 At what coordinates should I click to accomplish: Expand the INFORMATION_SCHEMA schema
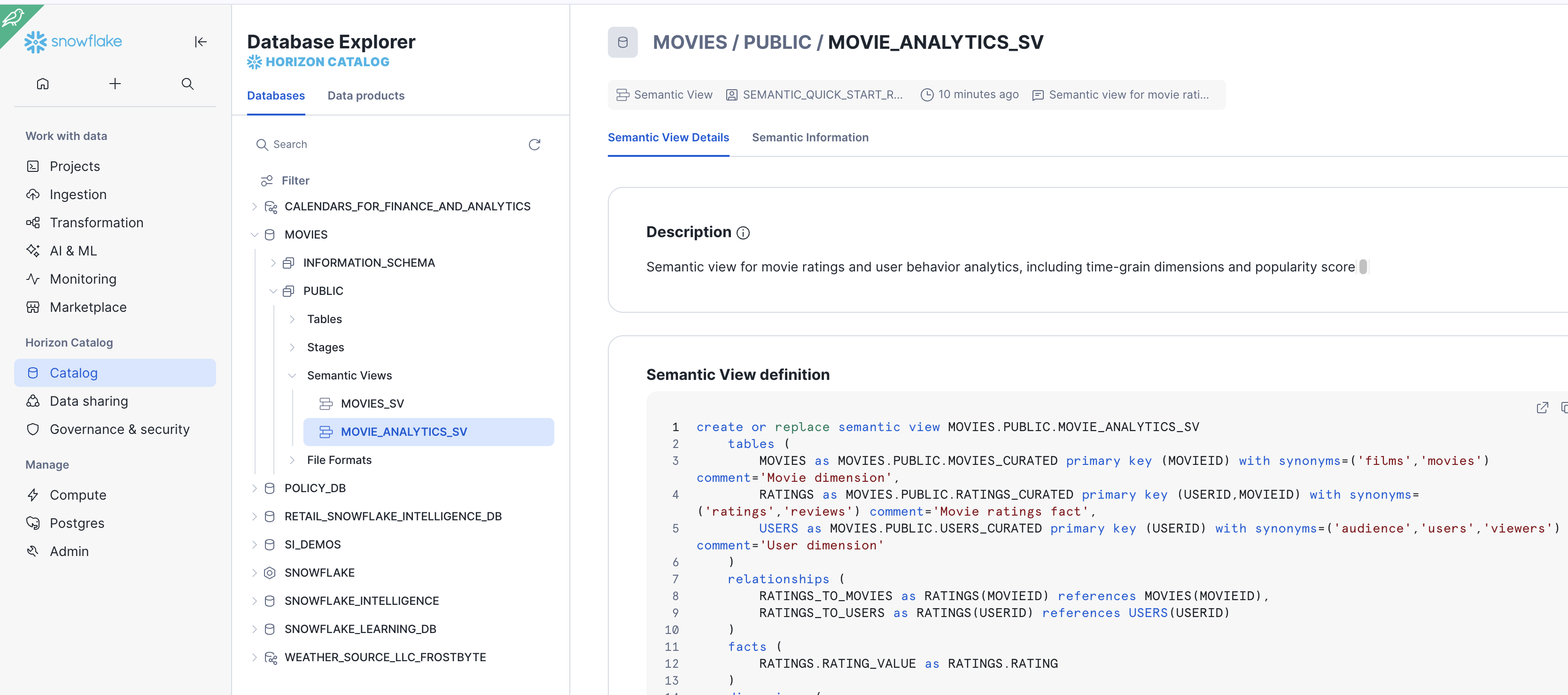(x=273, y=263)
